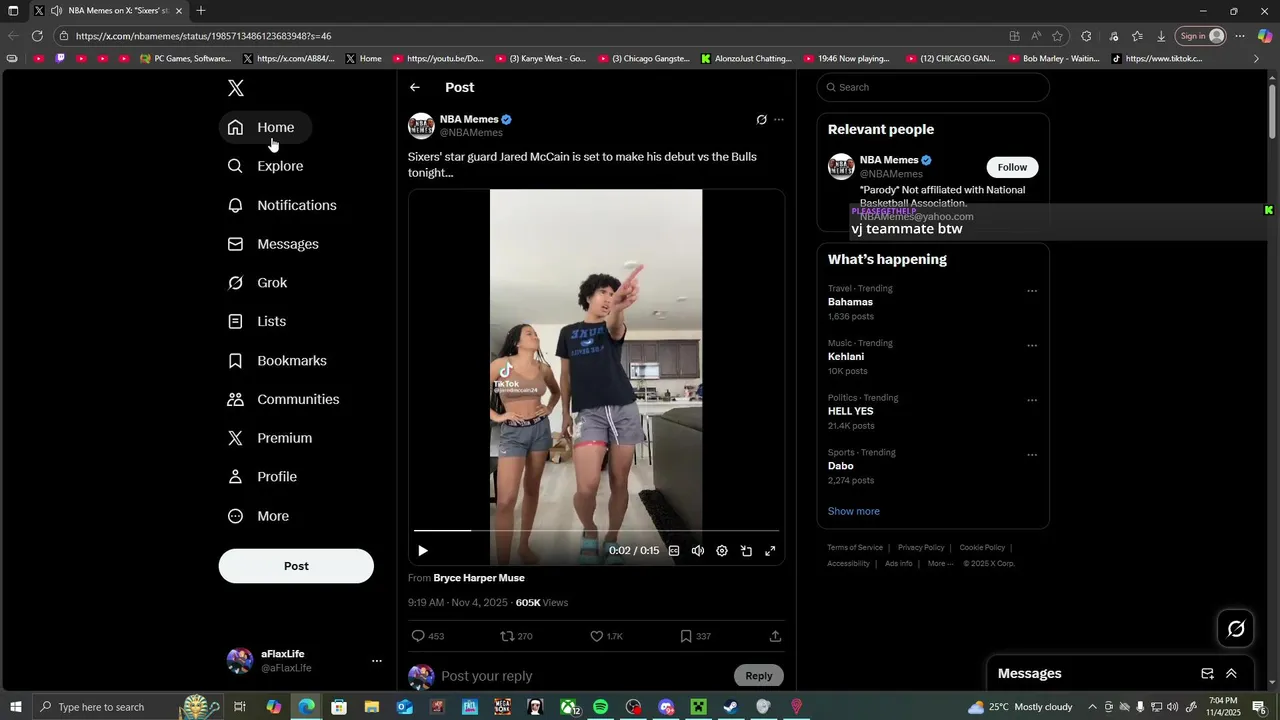The image size is (1280, 720).
Task: Toggle picture-in-picture for the video
Action: click(x=746, y=551)
